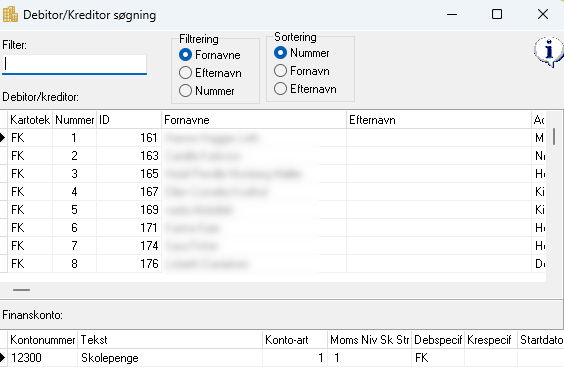Click the info speech-bubble icon
This screenshot has height=374, width=564.
click(x=549, y=52)
